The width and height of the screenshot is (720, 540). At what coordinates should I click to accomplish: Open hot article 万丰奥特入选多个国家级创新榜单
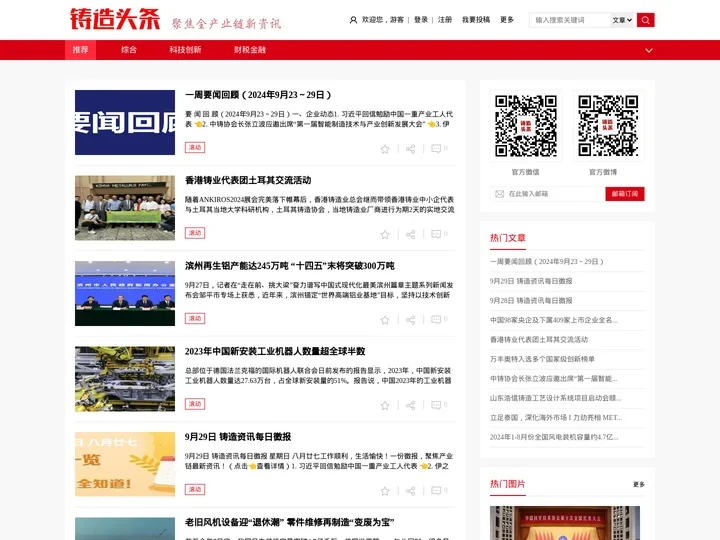542,359
